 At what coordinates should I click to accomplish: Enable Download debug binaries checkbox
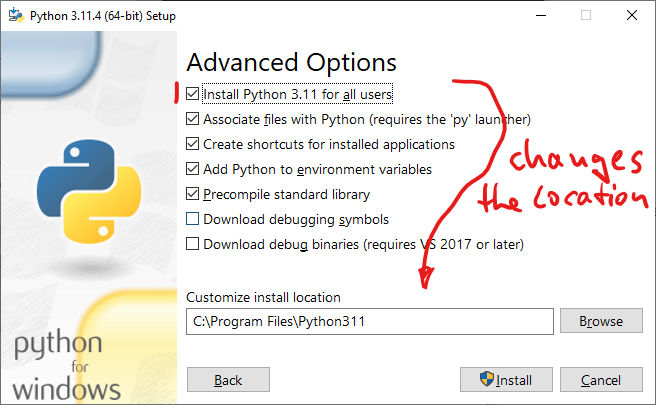pyautogui.click(x=193, y=244)
